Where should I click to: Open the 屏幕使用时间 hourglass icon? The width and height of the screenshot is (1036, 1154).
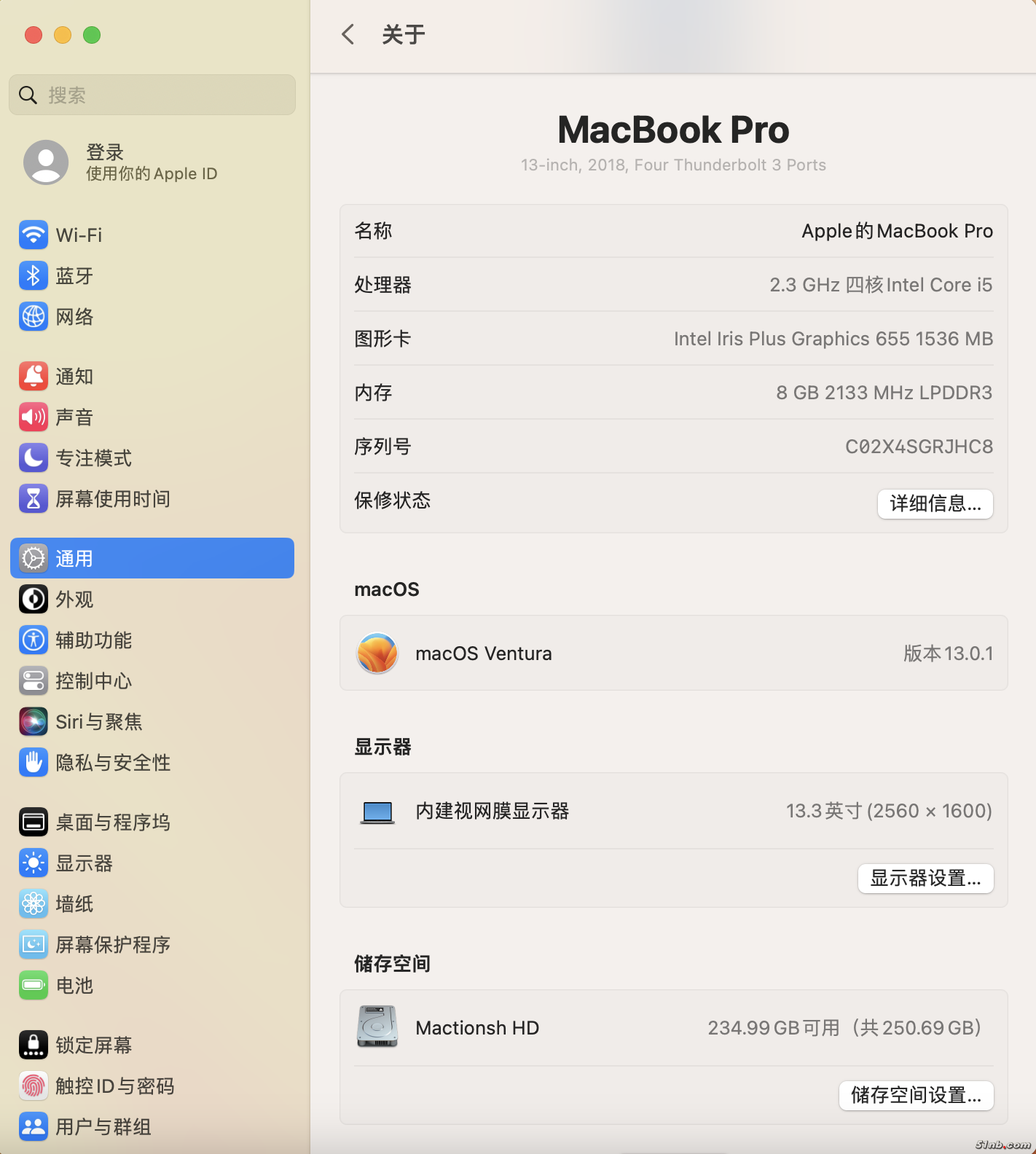tap(34, 498)
